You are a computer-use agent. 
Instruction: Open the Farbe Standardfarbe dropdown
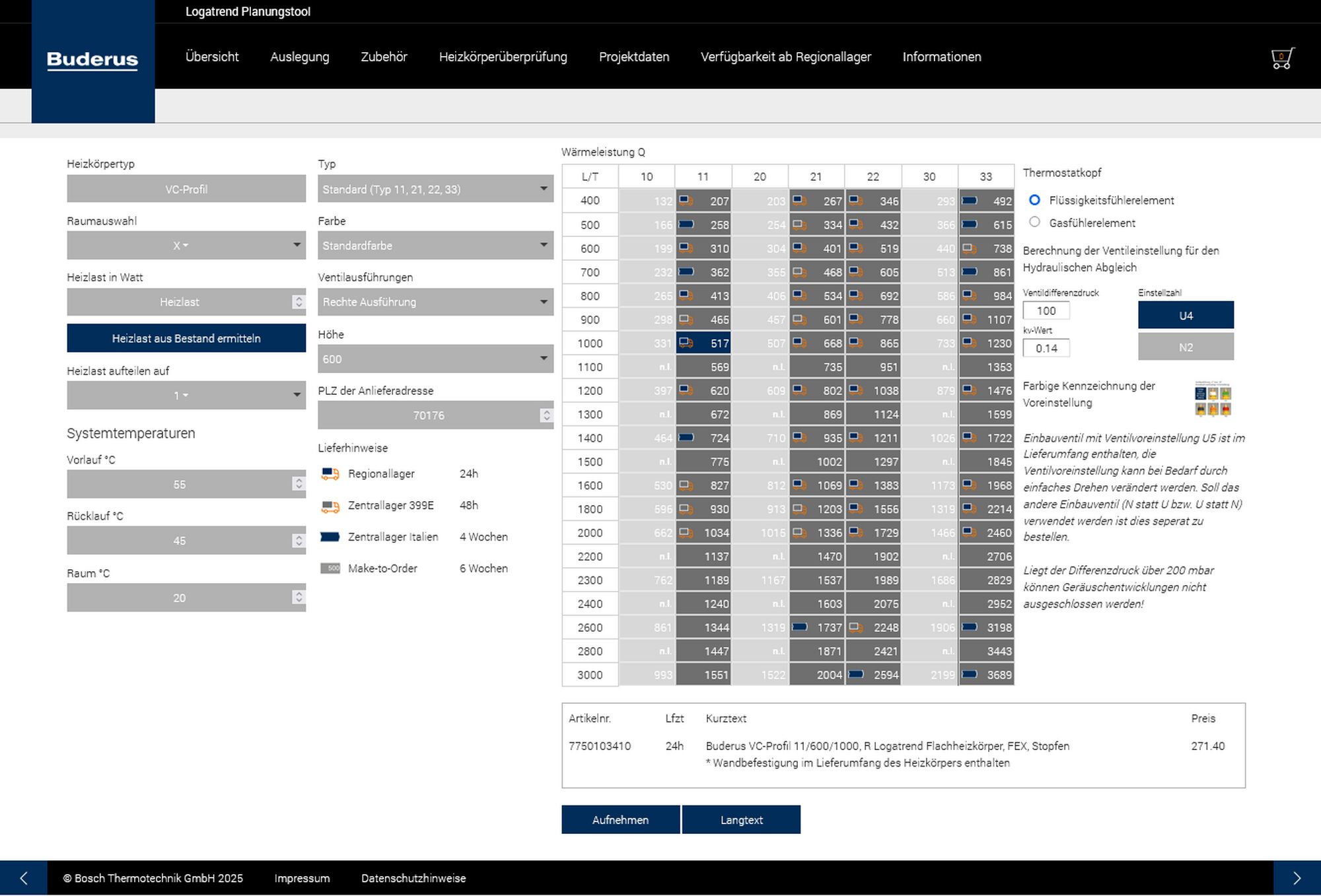(x=435, y=245)
